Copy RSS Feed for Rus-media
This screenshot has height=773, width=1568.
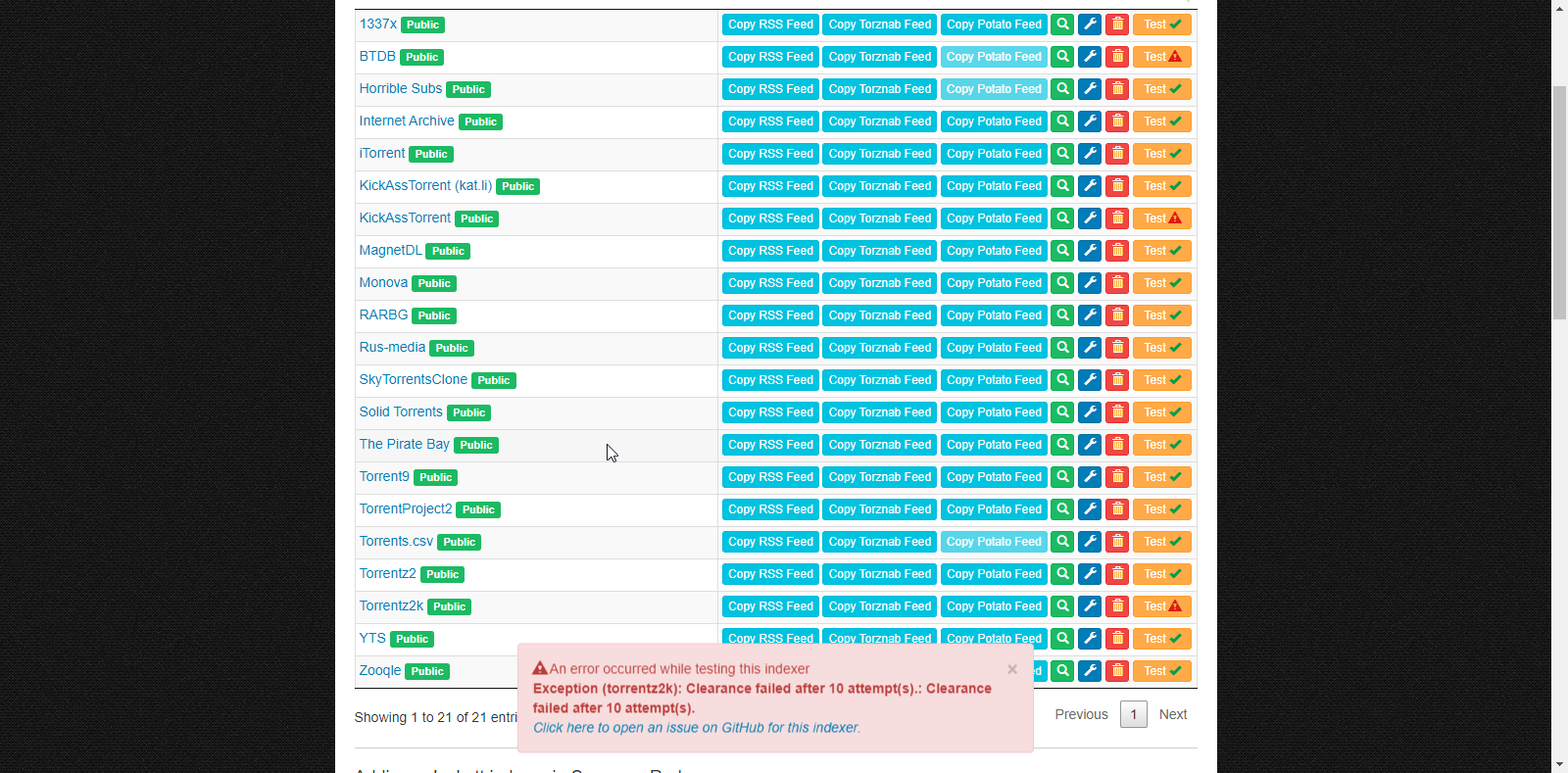tap(770, 348)
